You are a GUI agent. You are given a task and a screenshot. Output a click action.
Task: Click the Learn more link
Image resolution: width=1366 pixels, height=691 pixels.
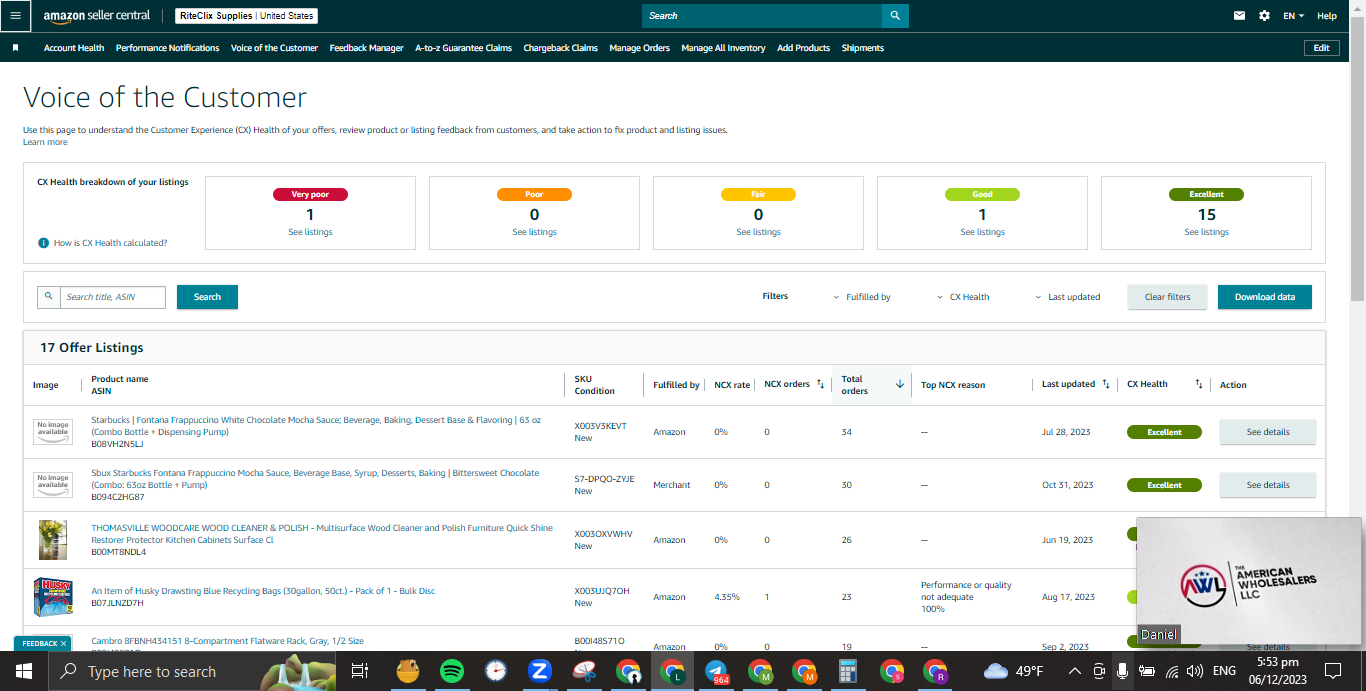coord(45,142)
